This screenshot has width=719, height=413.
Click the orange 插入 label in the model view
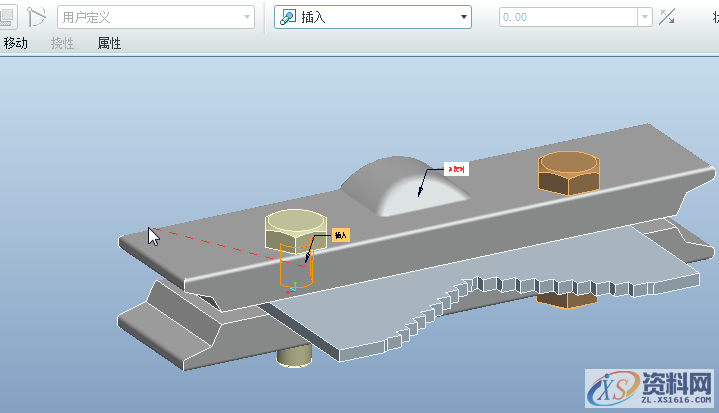[340, 235]
